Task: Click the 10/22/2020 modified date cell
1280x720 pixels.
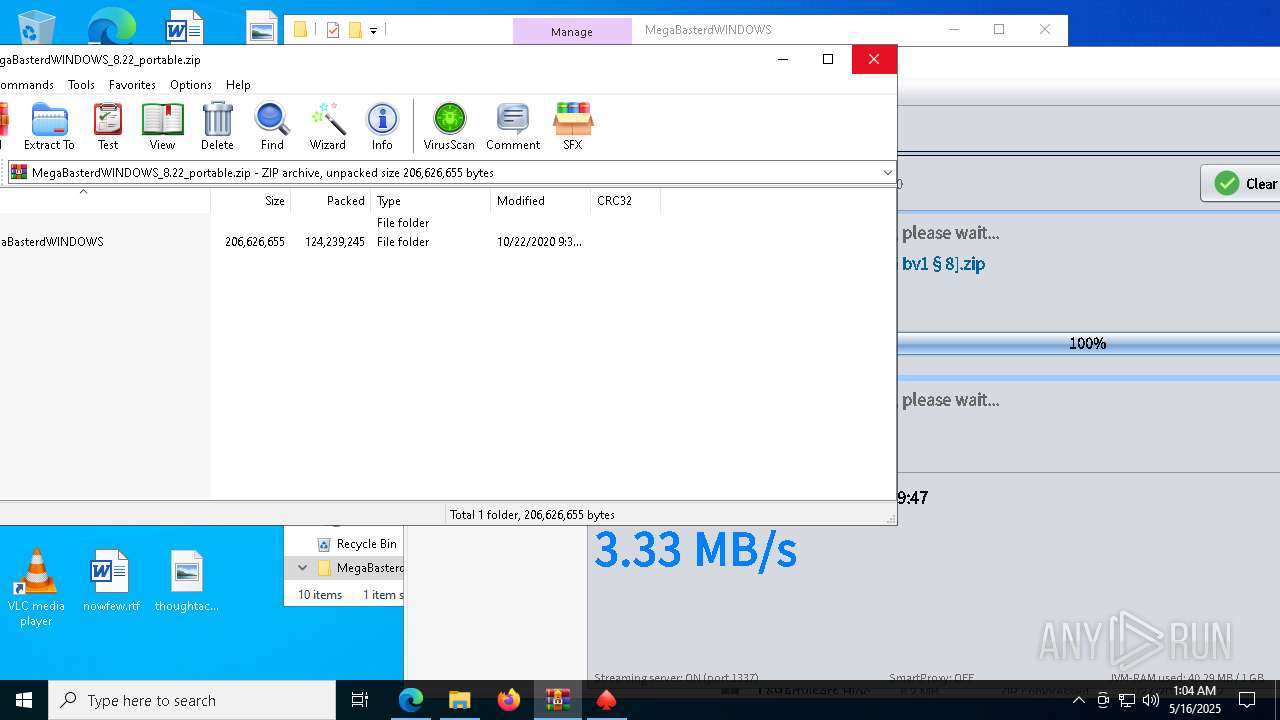Action: pos(539,242)
